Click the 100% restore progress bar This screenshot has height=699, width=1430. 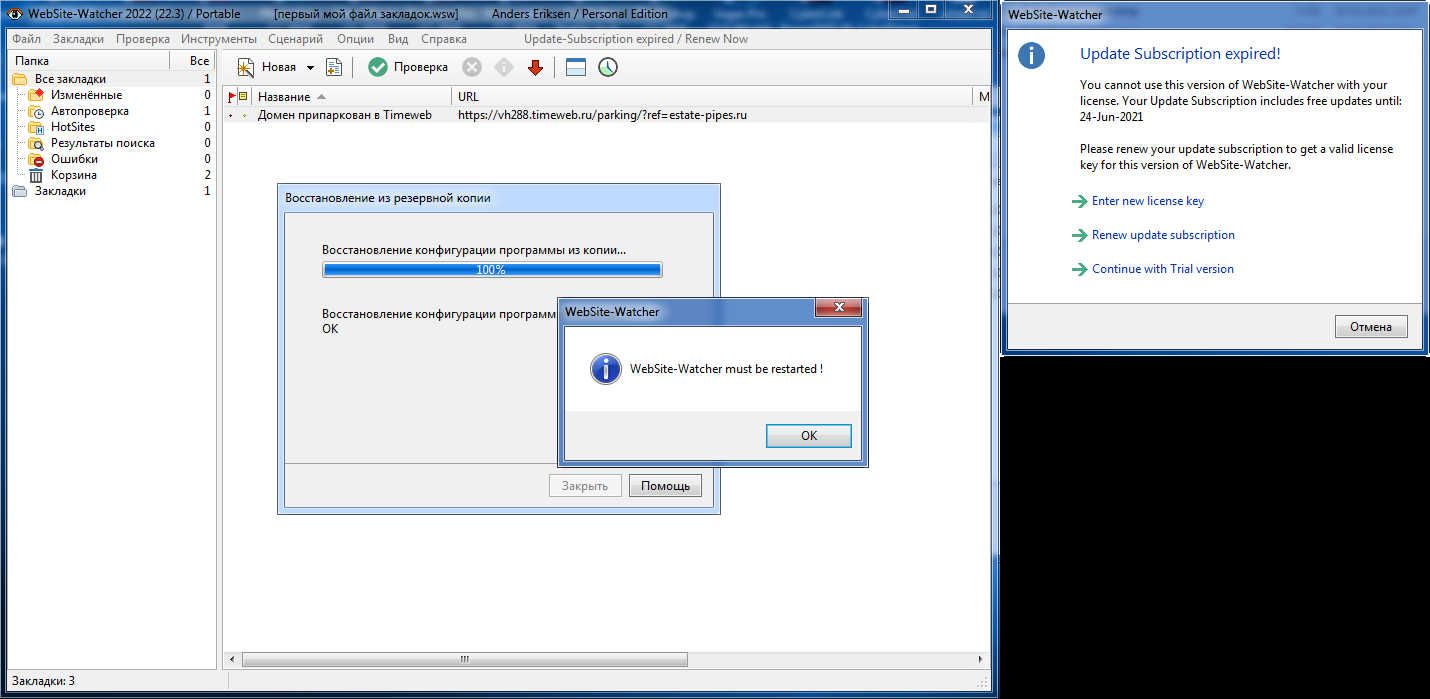pyautogui.click(x=492, y=270)
